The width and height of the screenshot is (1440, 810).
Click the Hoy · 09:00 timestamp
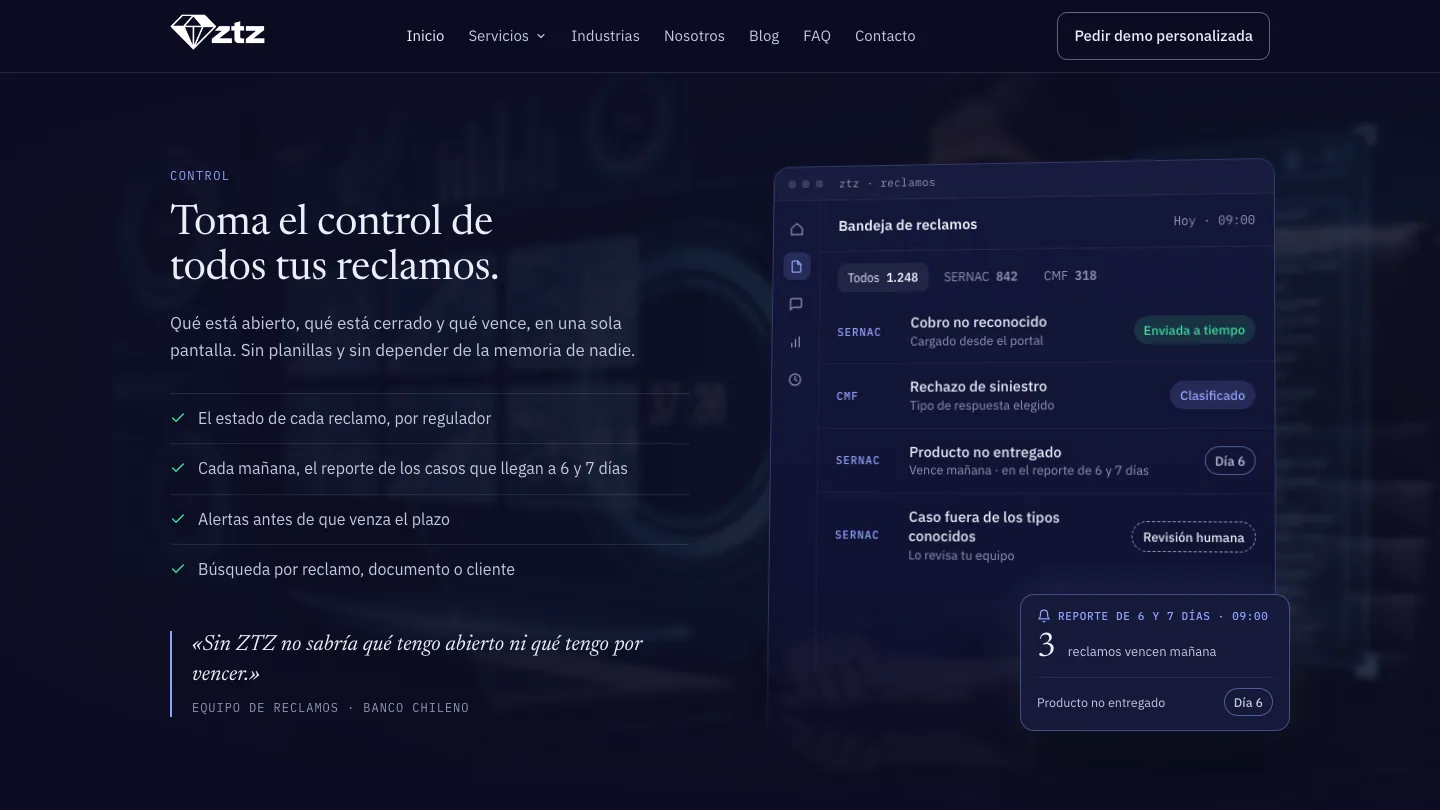click(1214, 220)
